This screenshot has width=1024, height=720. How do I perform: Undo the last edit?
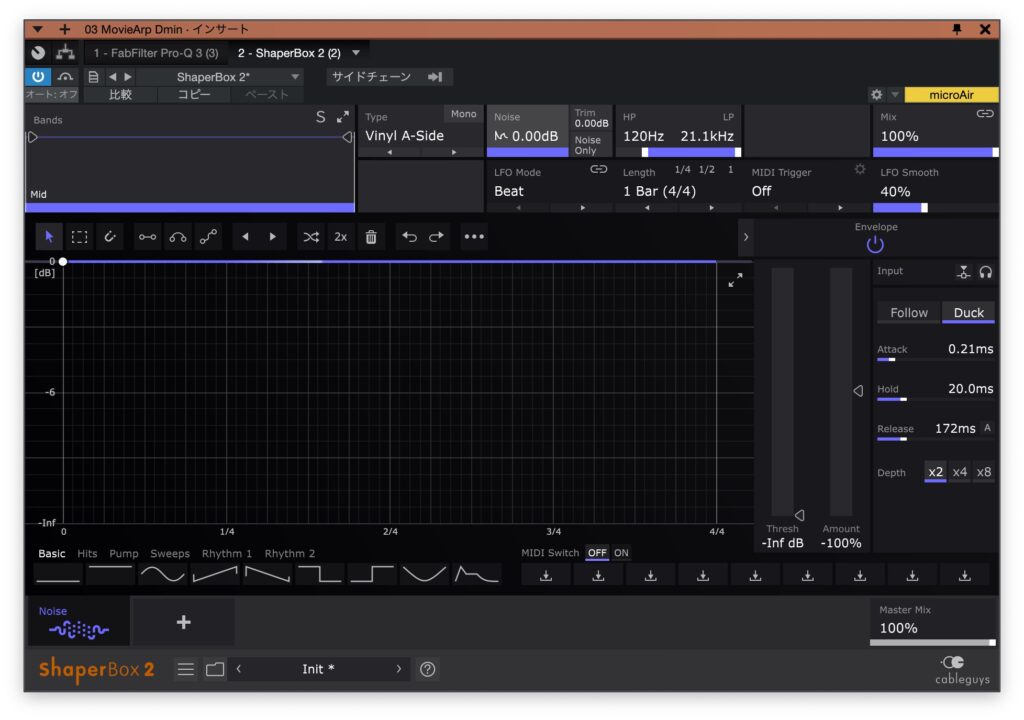pyautogui.click(x=409, y=237)
